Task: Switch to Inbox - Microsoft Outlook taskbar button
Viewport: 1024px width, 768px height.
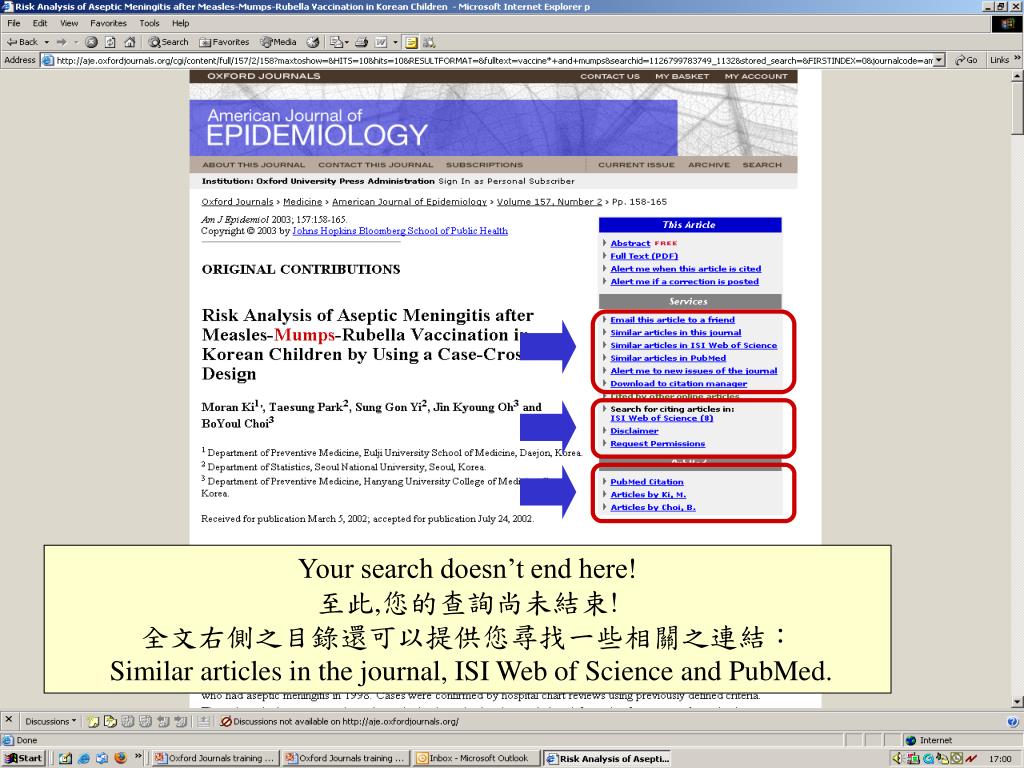Action: (475, 758)
